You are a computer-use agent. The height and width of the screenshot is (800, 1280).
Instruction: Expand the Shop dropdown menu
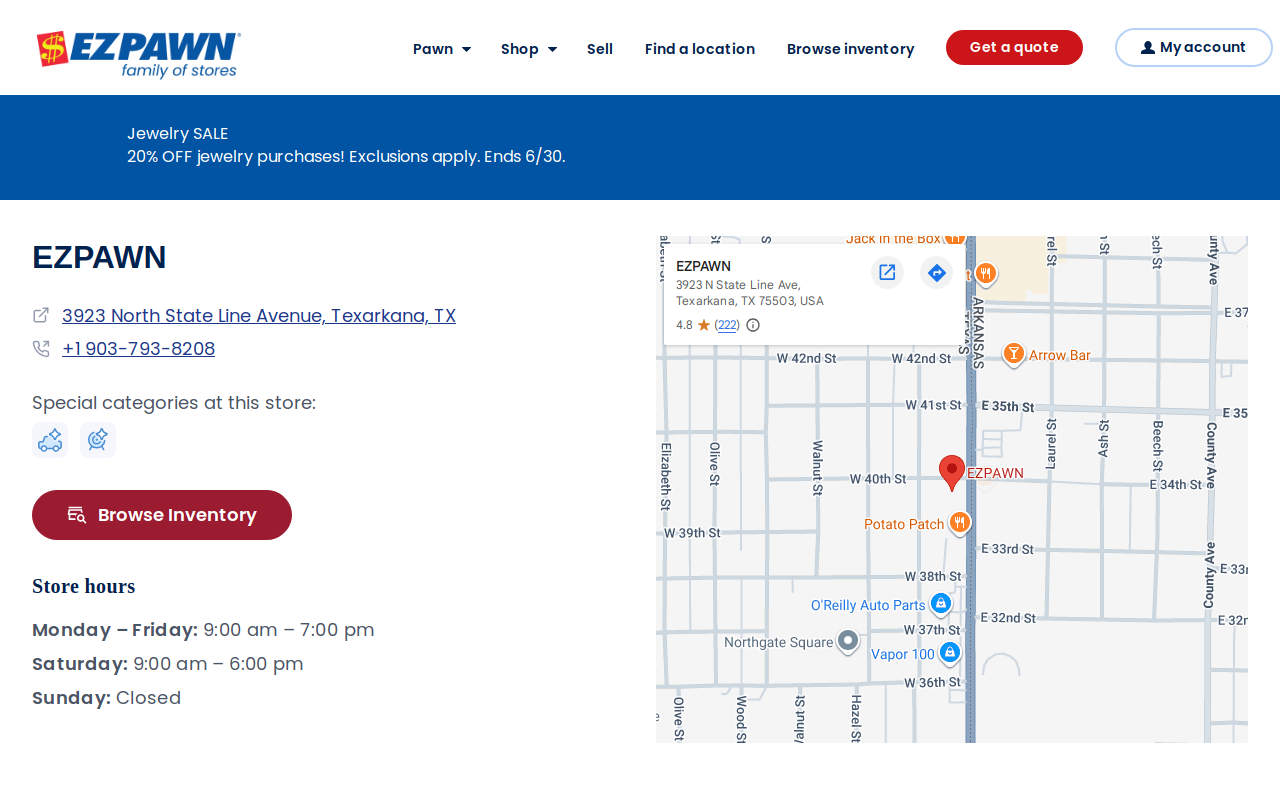click(x=529, y=49)
